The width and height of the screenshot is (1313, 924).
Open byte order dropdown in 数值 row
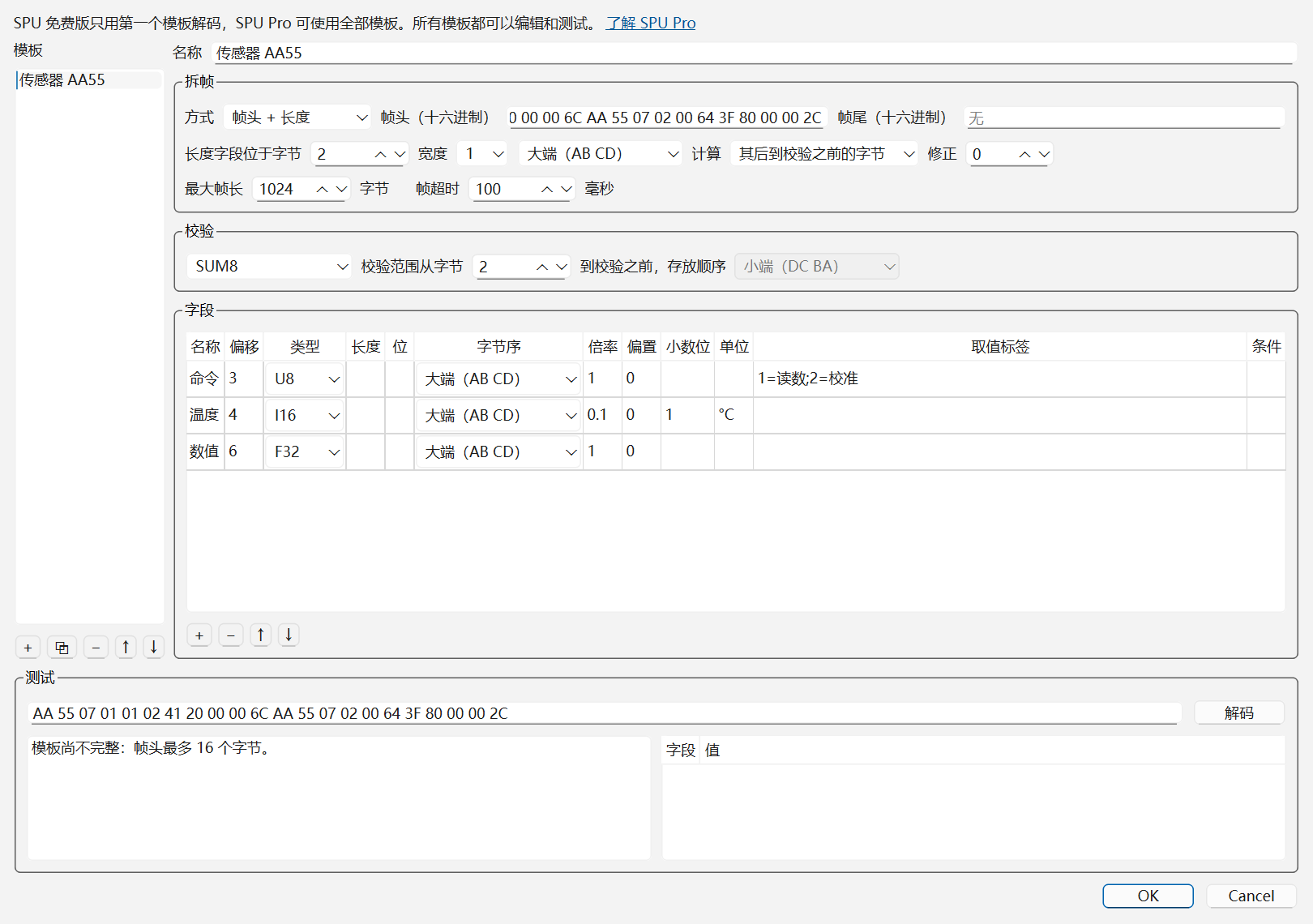(498, 451)
